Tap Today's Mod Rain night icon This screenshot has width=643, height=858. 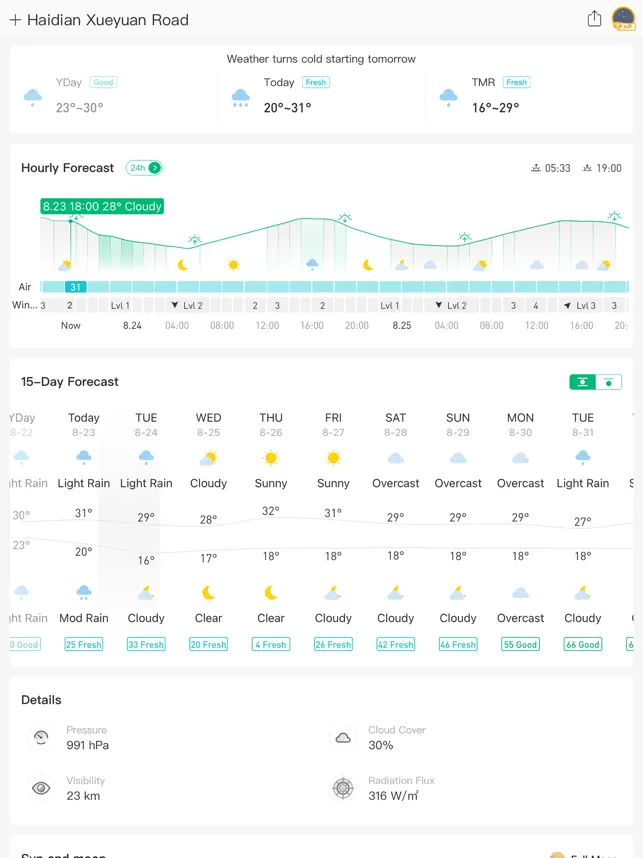(84, 592)
